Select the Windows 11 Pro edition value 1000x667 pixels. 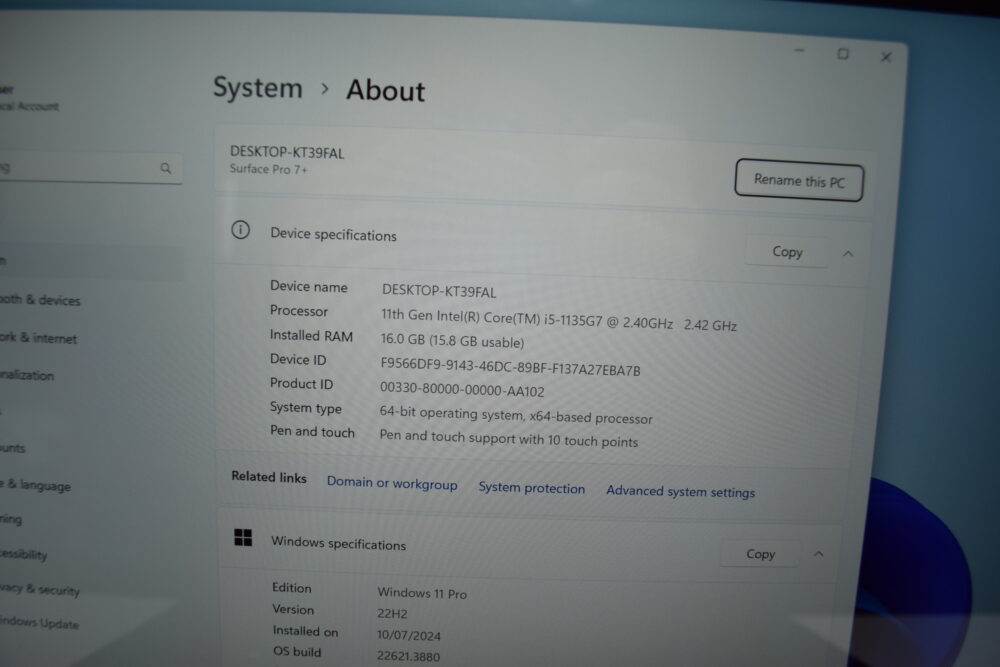point(422,593)
